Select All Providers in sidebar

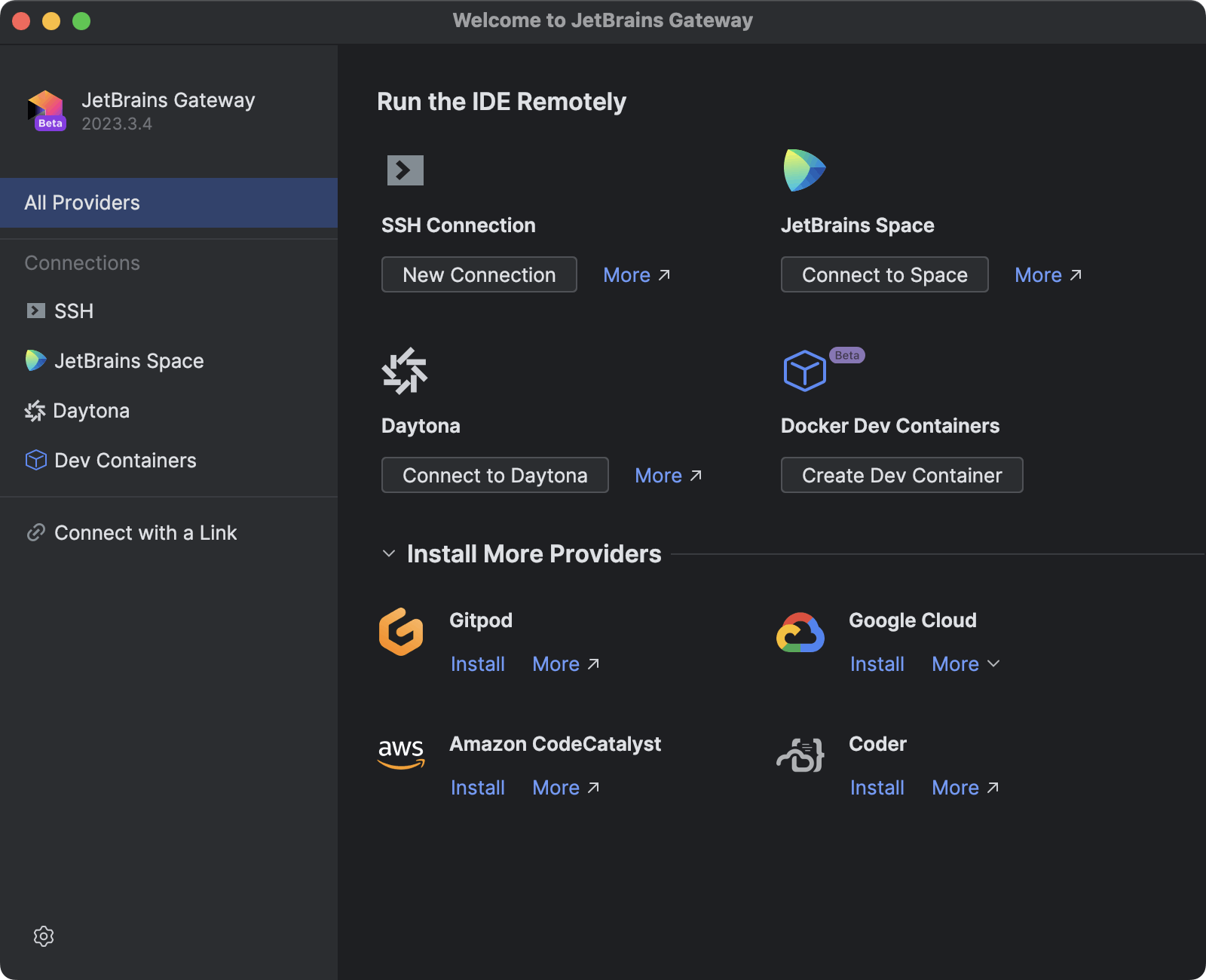[x=169, y=203]
